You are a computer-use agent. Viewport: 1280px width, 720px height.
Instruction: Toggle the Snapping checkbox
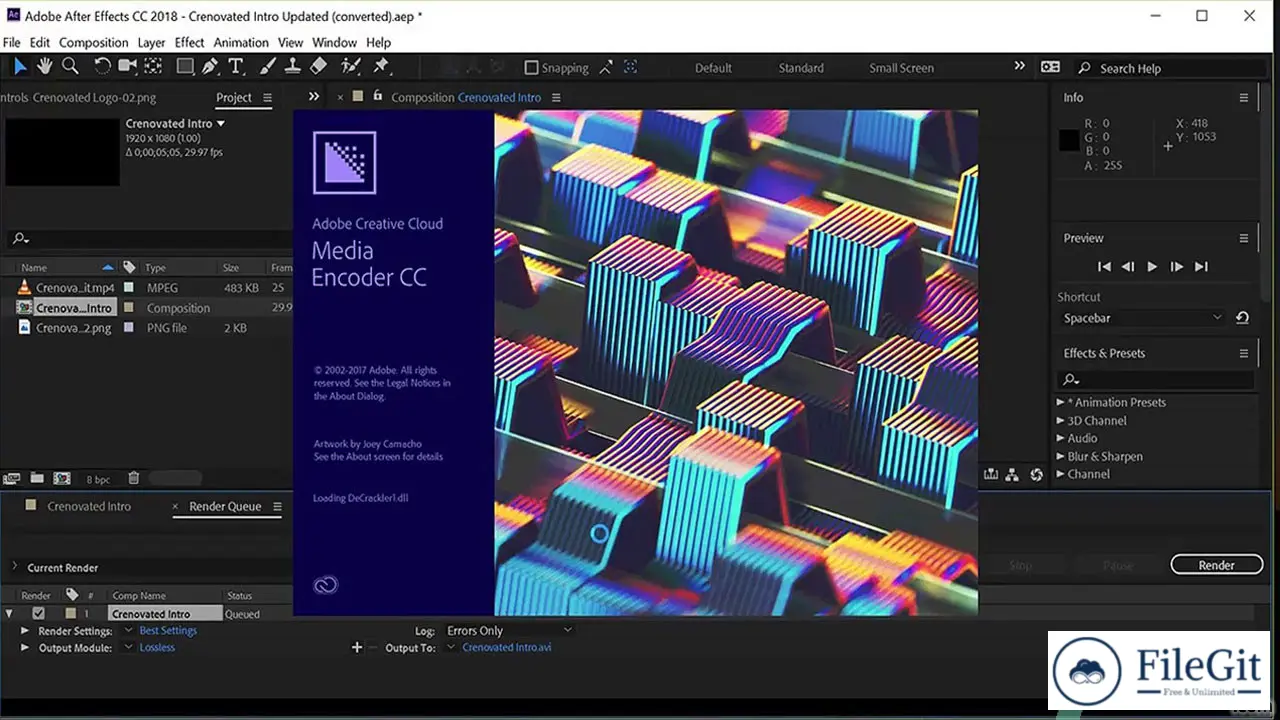point(531,68)
